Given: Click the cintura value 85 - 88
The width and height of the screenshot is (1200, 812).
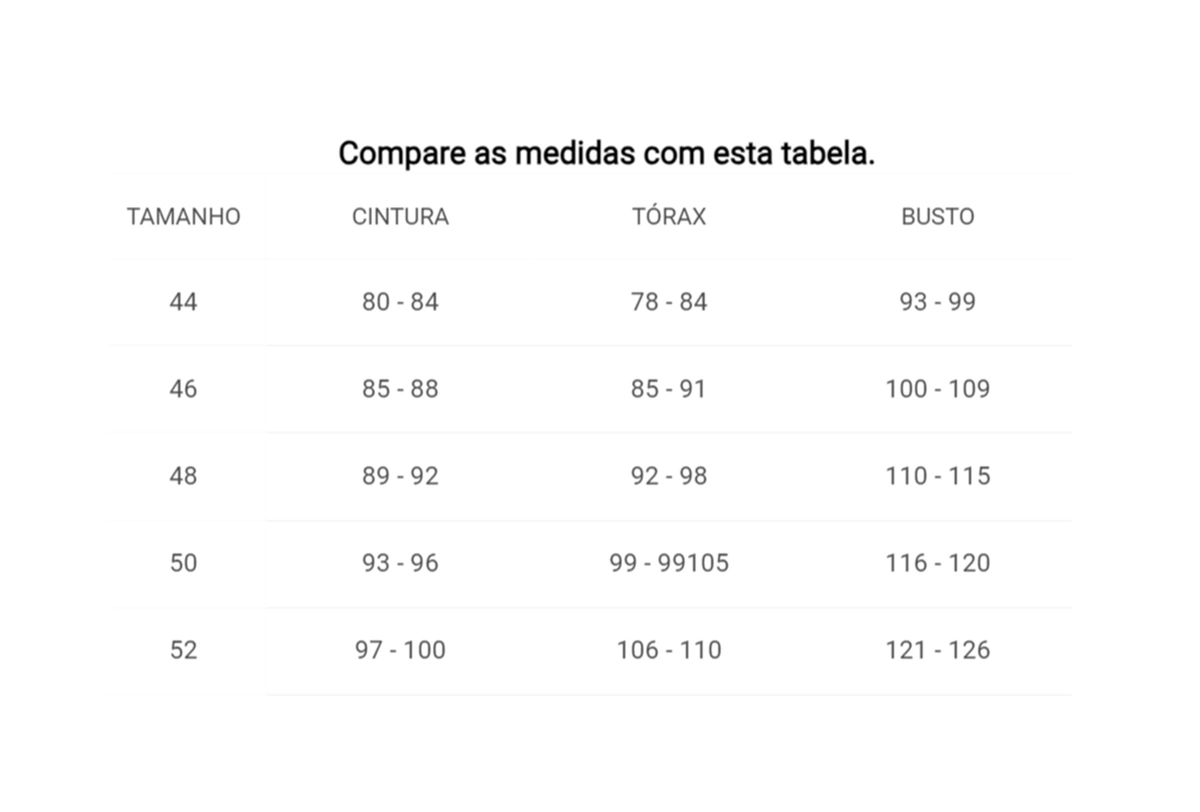Looking at the screenshot, I should click(400, 389).
